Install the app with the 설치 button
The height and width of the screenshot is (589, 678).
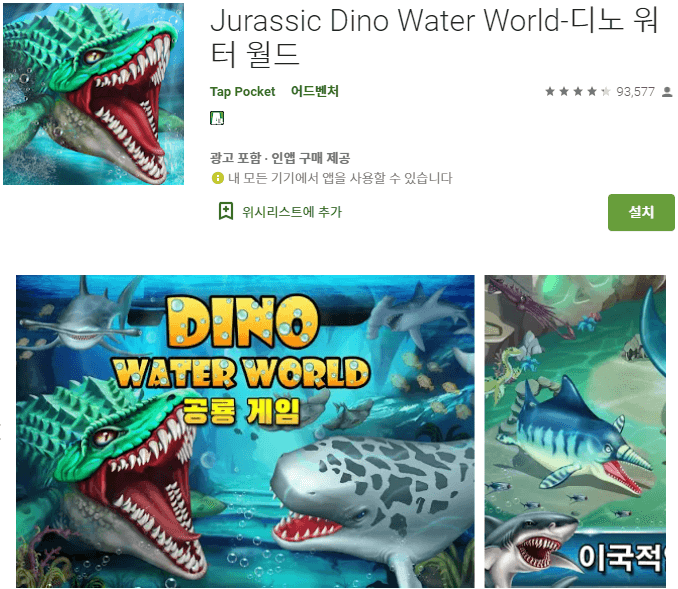pos(641,212)
